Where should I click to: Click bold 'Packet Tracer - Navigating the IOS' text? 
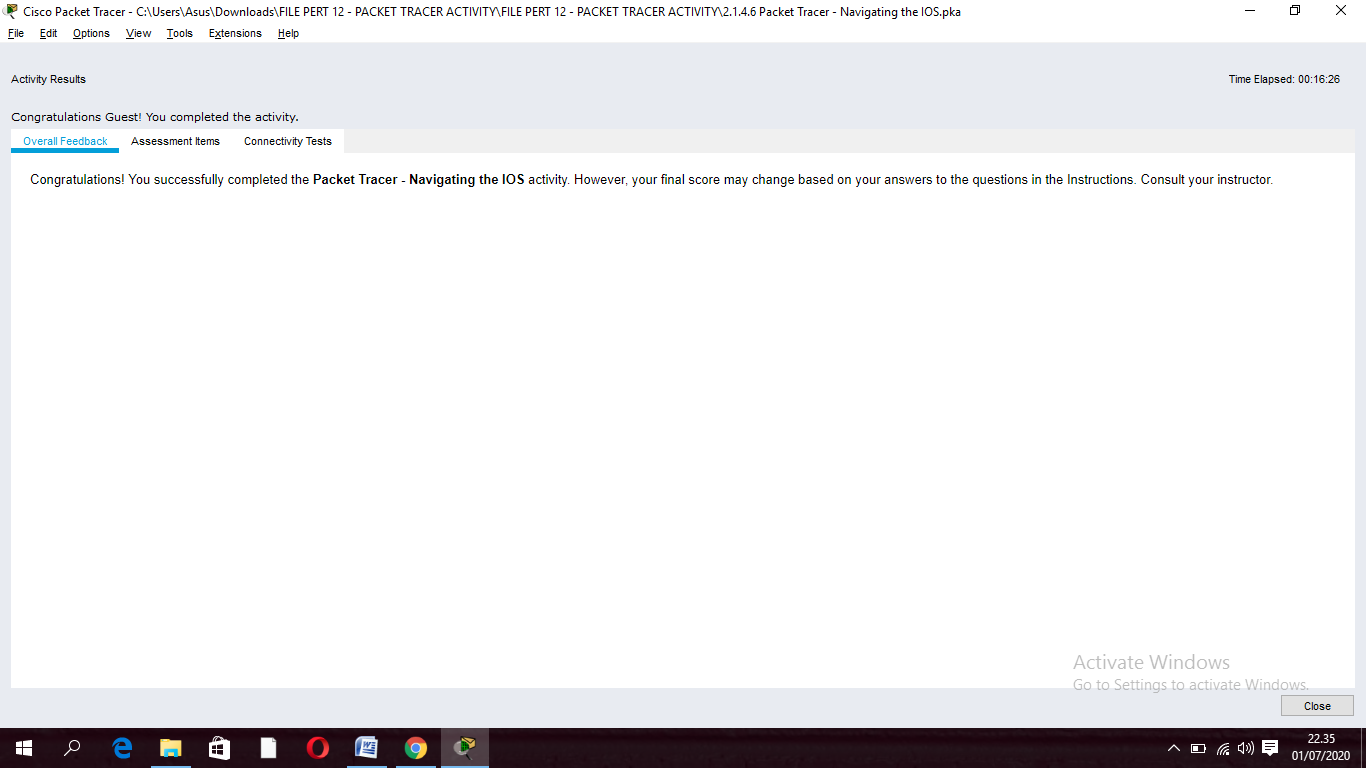click(418, 180)
